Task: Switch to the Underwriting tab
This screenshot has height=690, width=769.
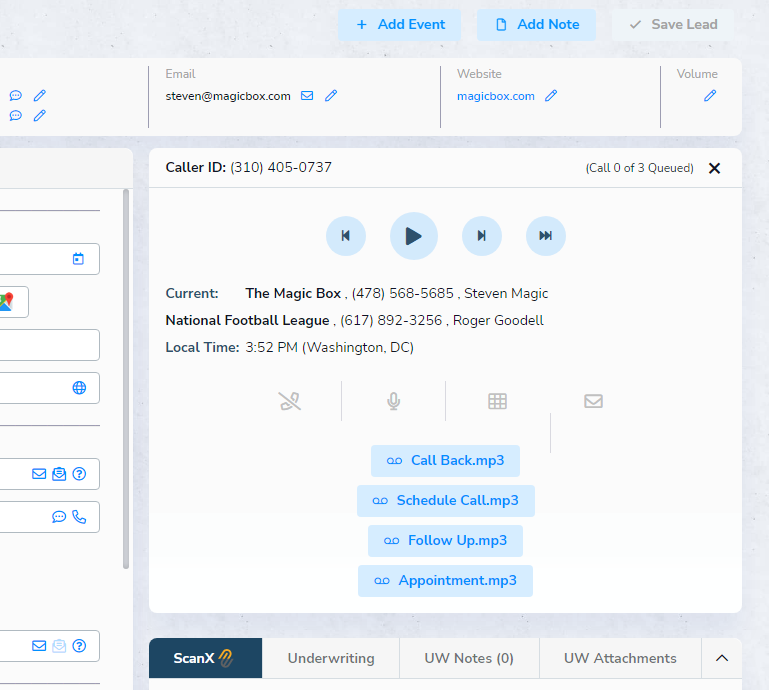Action: (331, 658)
